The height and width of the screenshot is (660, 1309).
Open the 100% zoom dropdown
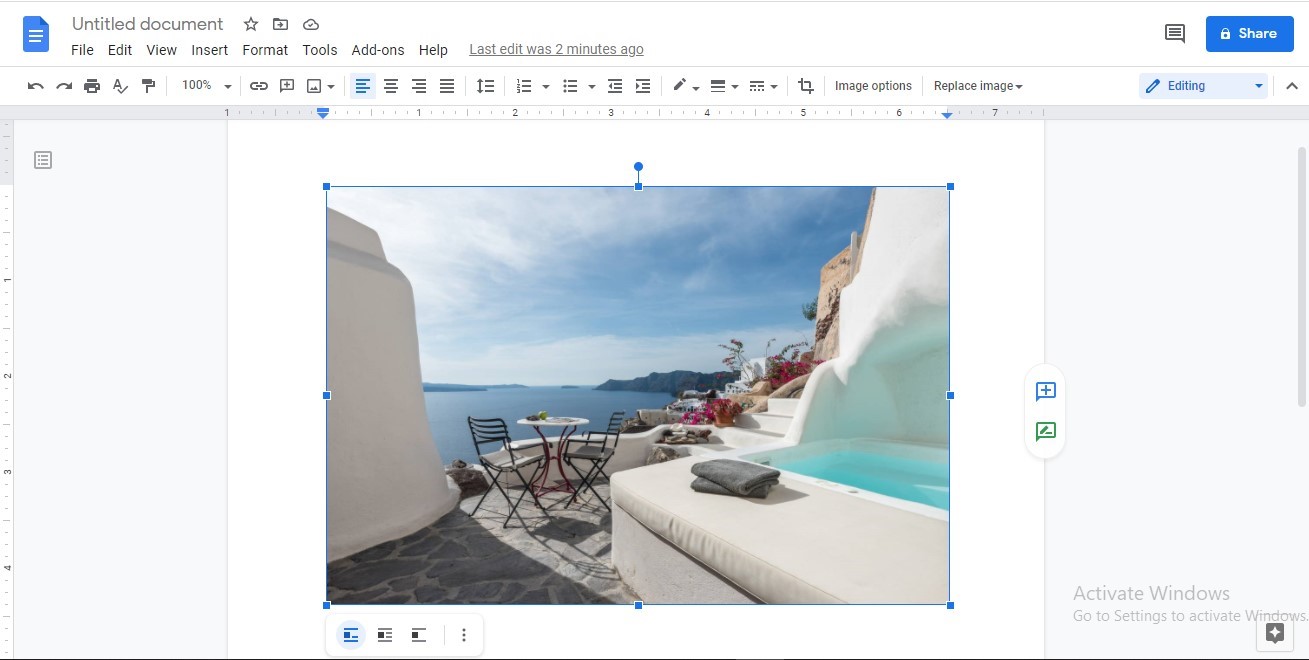(206, 86)
